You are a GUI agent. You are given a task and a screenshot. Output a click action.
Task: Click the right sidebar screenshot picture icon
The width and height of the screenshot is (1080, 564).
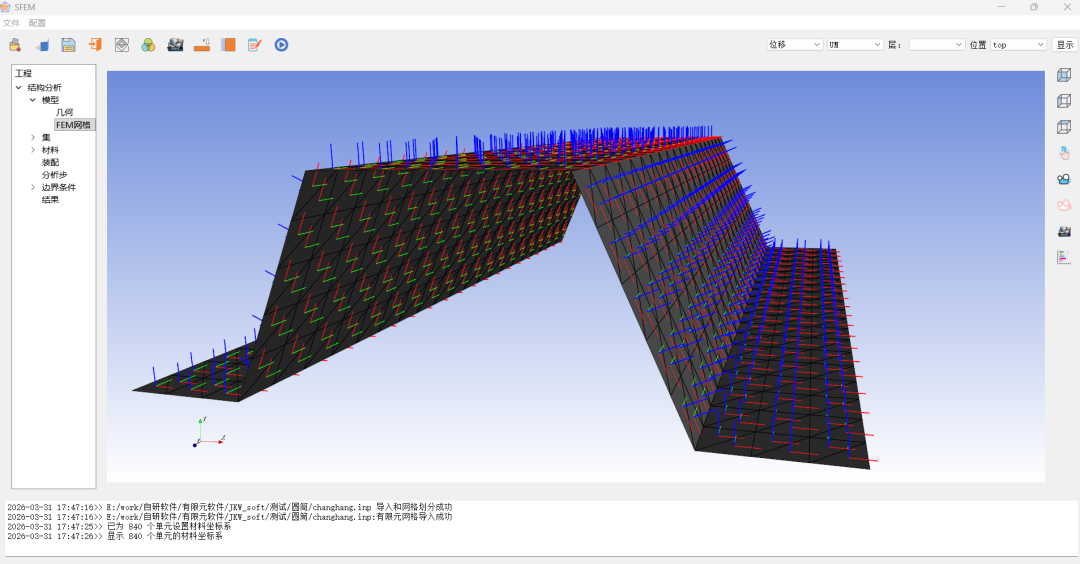tap(1064, 231)
